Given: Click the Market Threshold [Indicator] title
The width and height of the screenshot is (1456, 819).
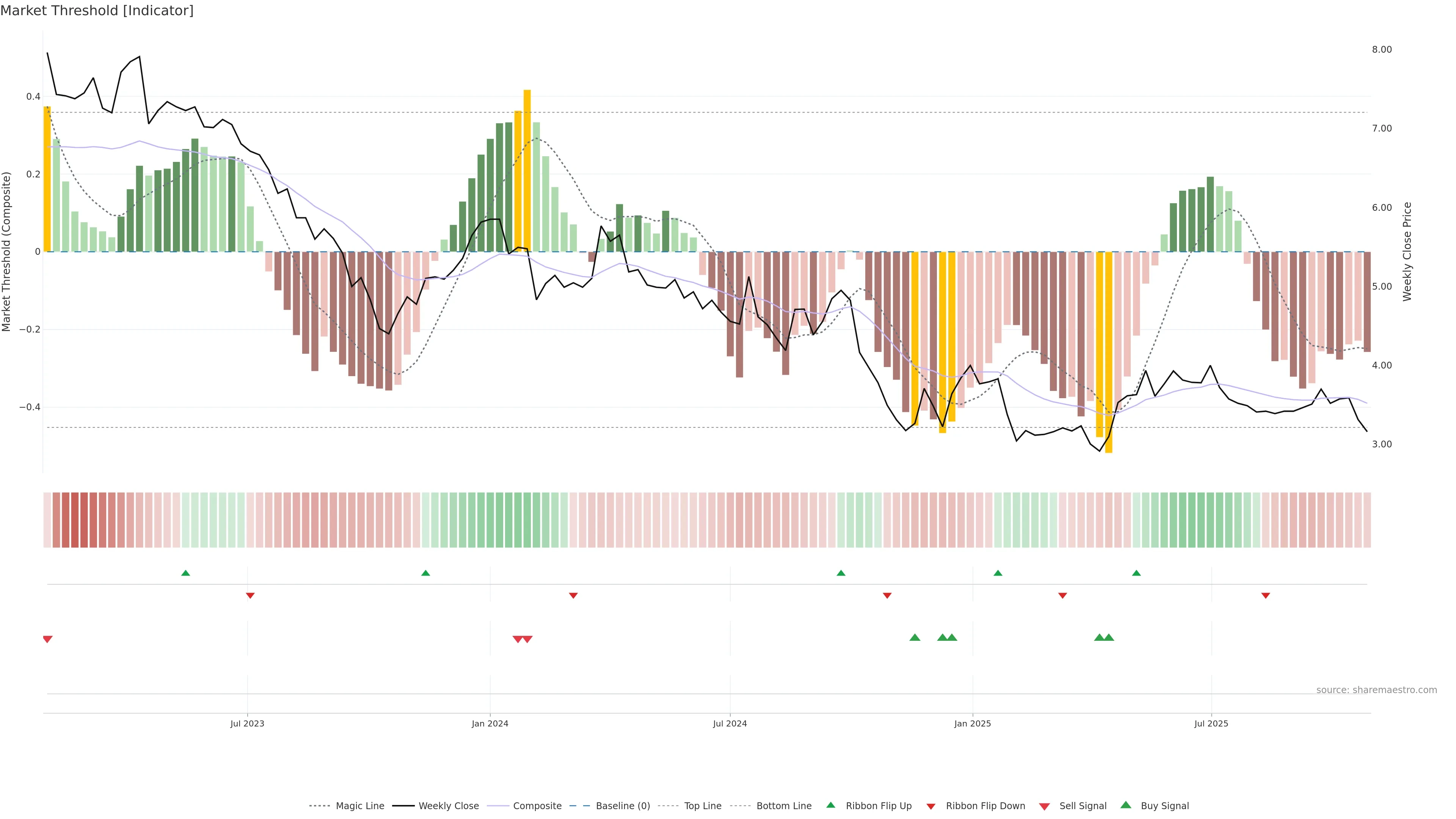Looking at the screenshot, I should 97,11.
